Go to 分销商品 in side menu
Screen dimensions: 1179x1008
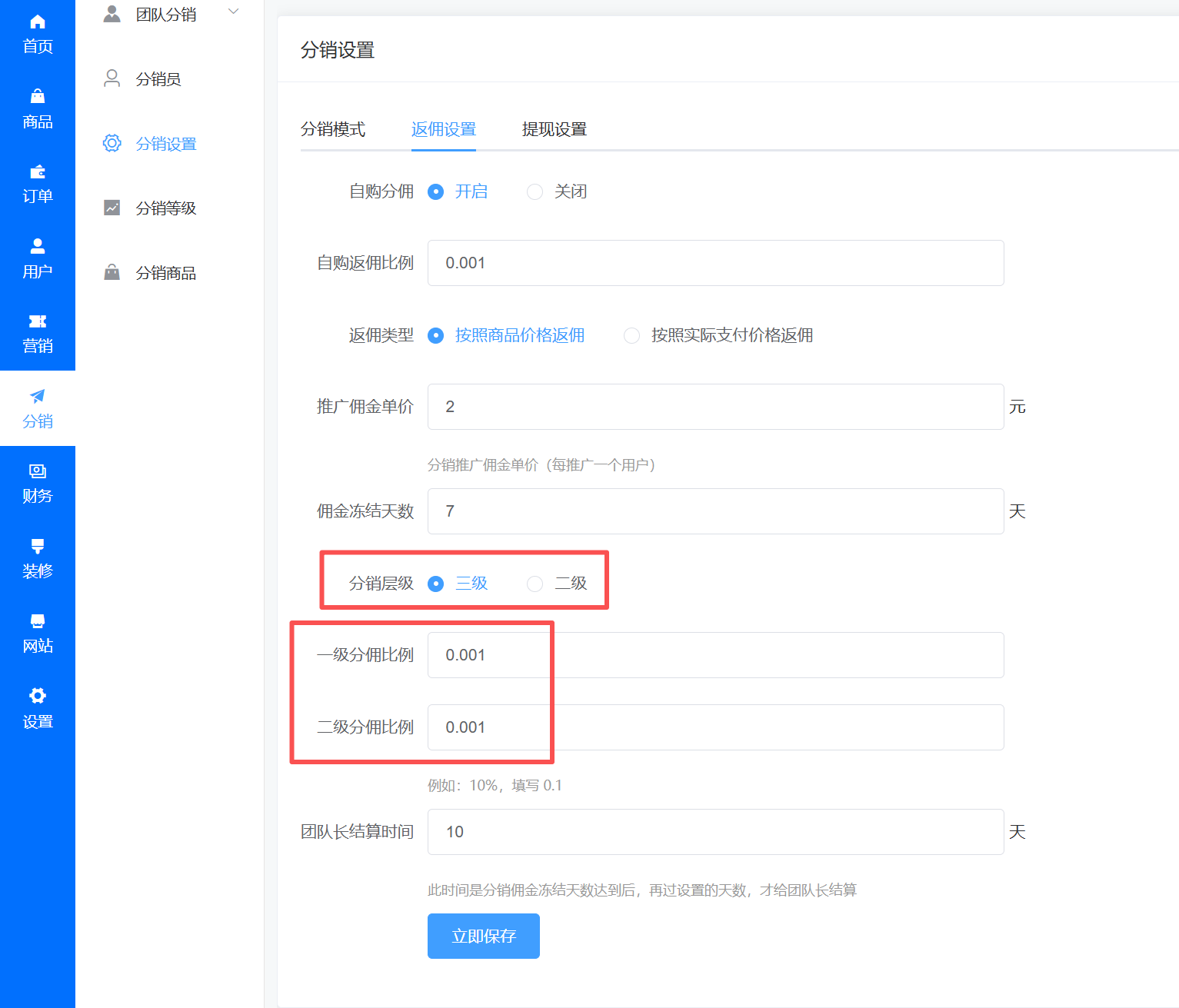click(166, 272)
